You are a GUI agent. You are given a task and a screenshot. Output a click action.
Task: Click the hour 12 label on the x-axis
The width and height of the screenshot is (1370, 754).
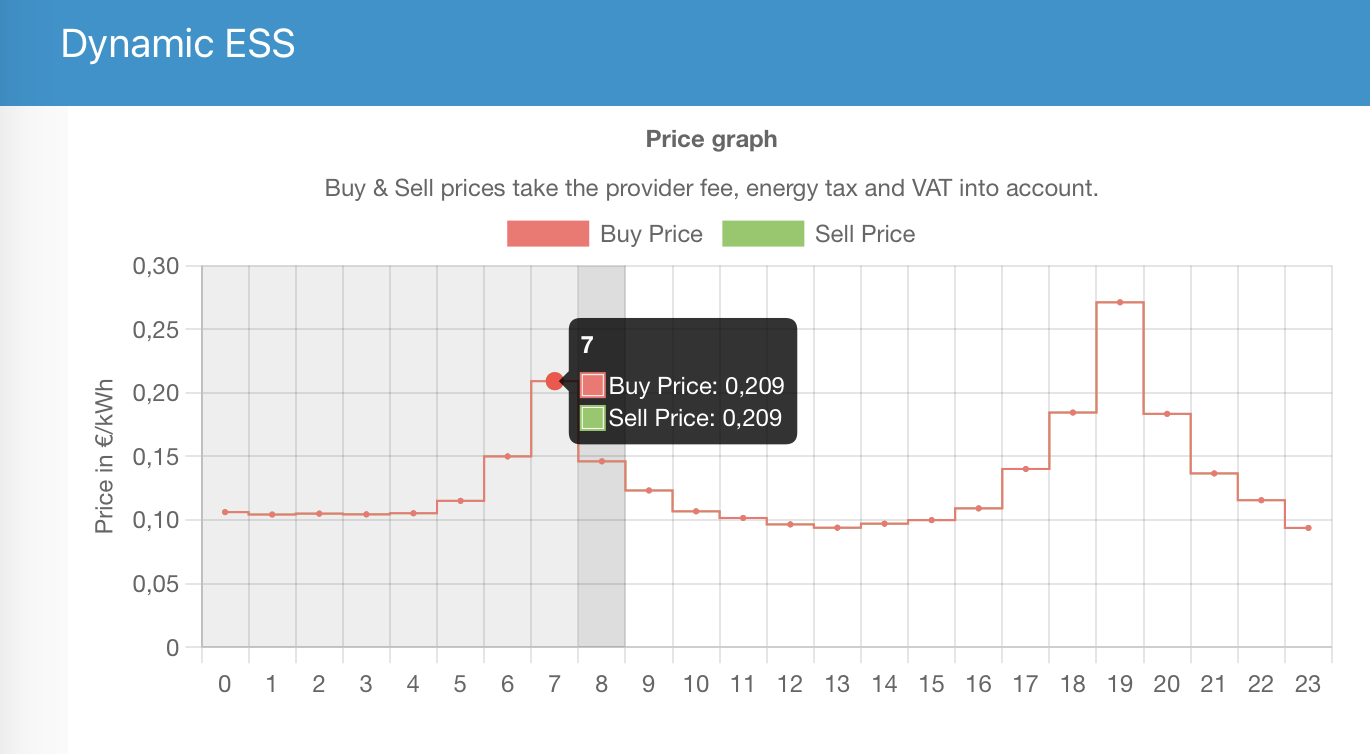789,684
